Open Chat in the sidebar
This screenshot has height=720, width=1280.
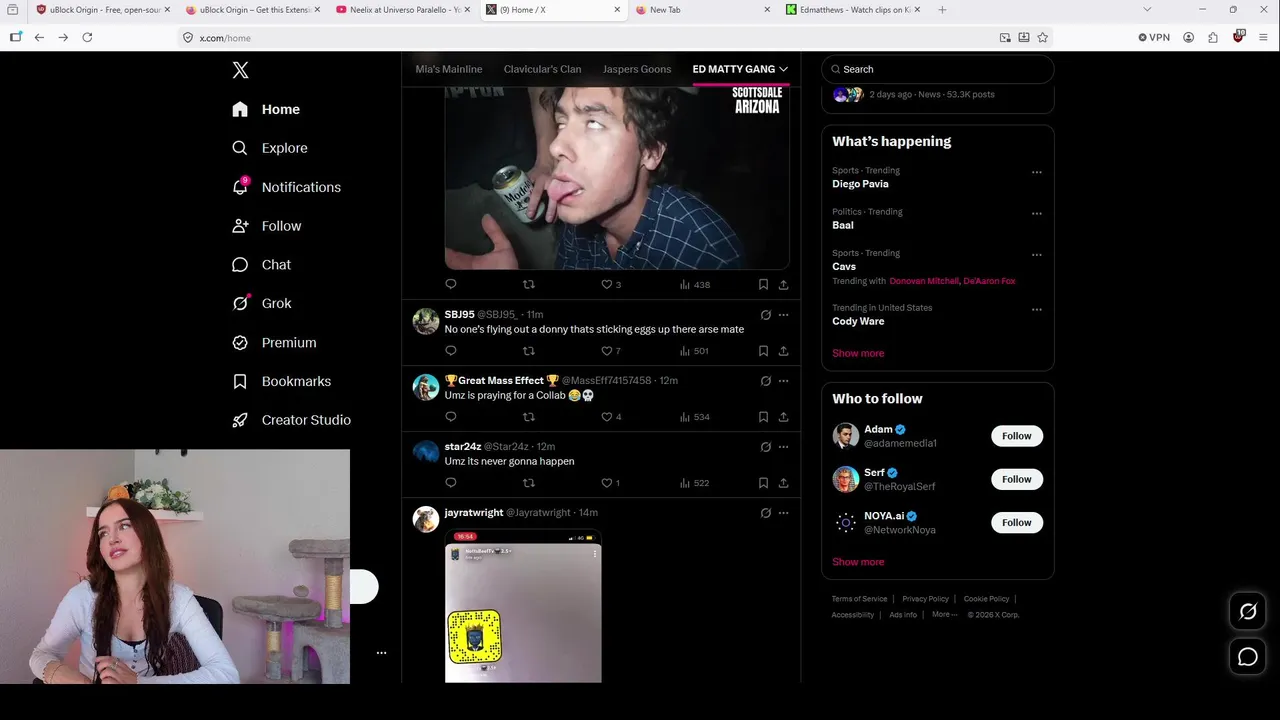[x=262, y=265]
